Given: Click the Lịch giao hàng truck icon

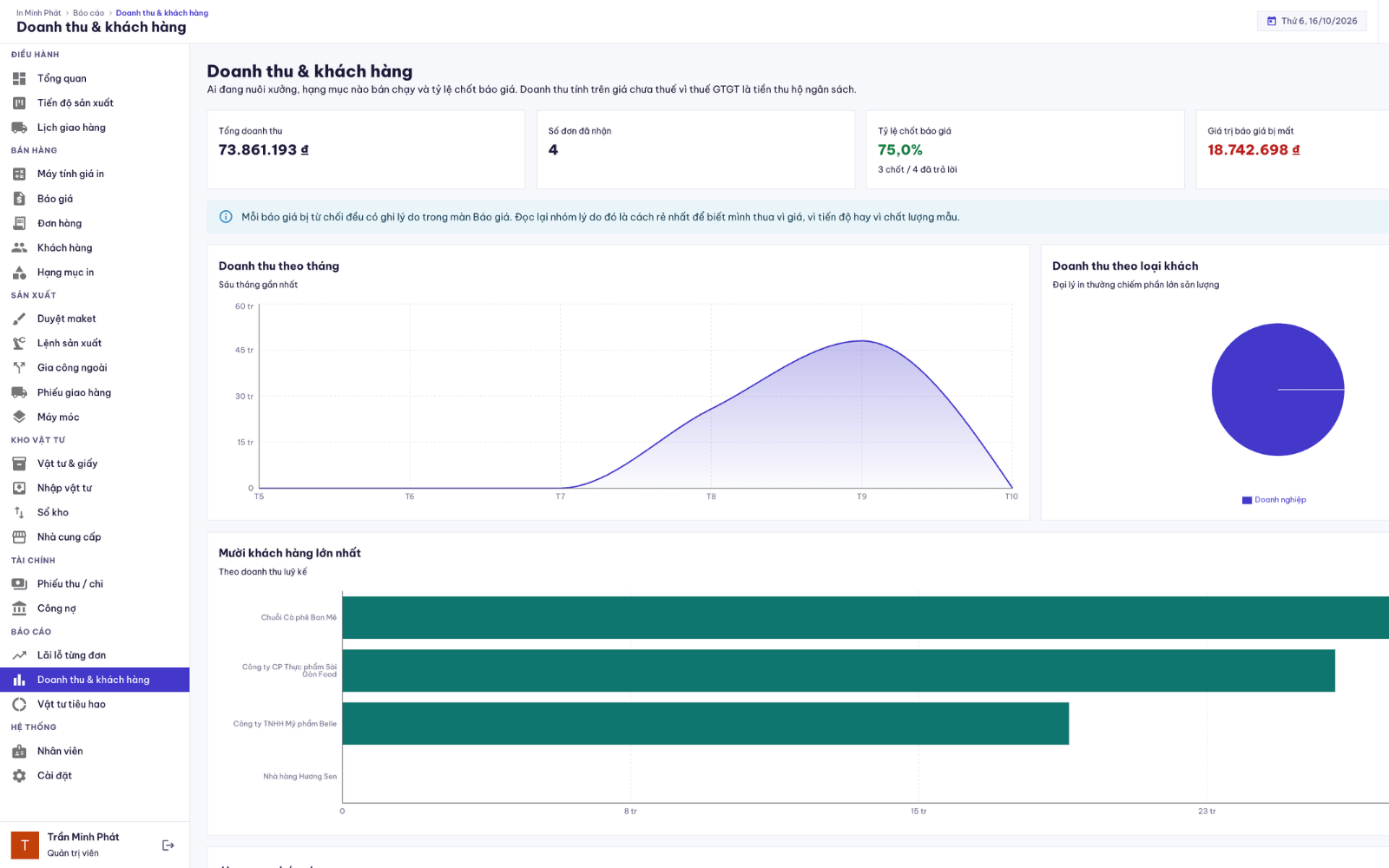Looking at the screenshot, I should (x=19, y=128).
